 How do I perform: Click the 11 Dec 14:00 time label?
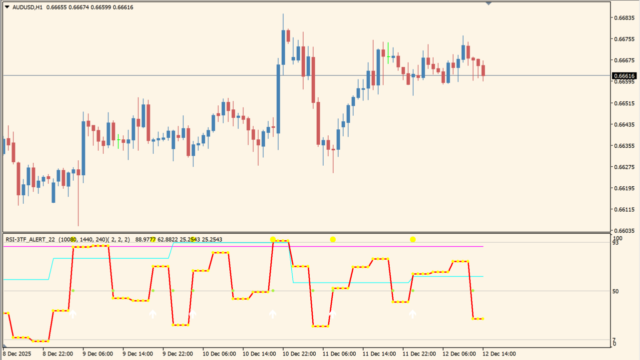click(x=378, y=354)
